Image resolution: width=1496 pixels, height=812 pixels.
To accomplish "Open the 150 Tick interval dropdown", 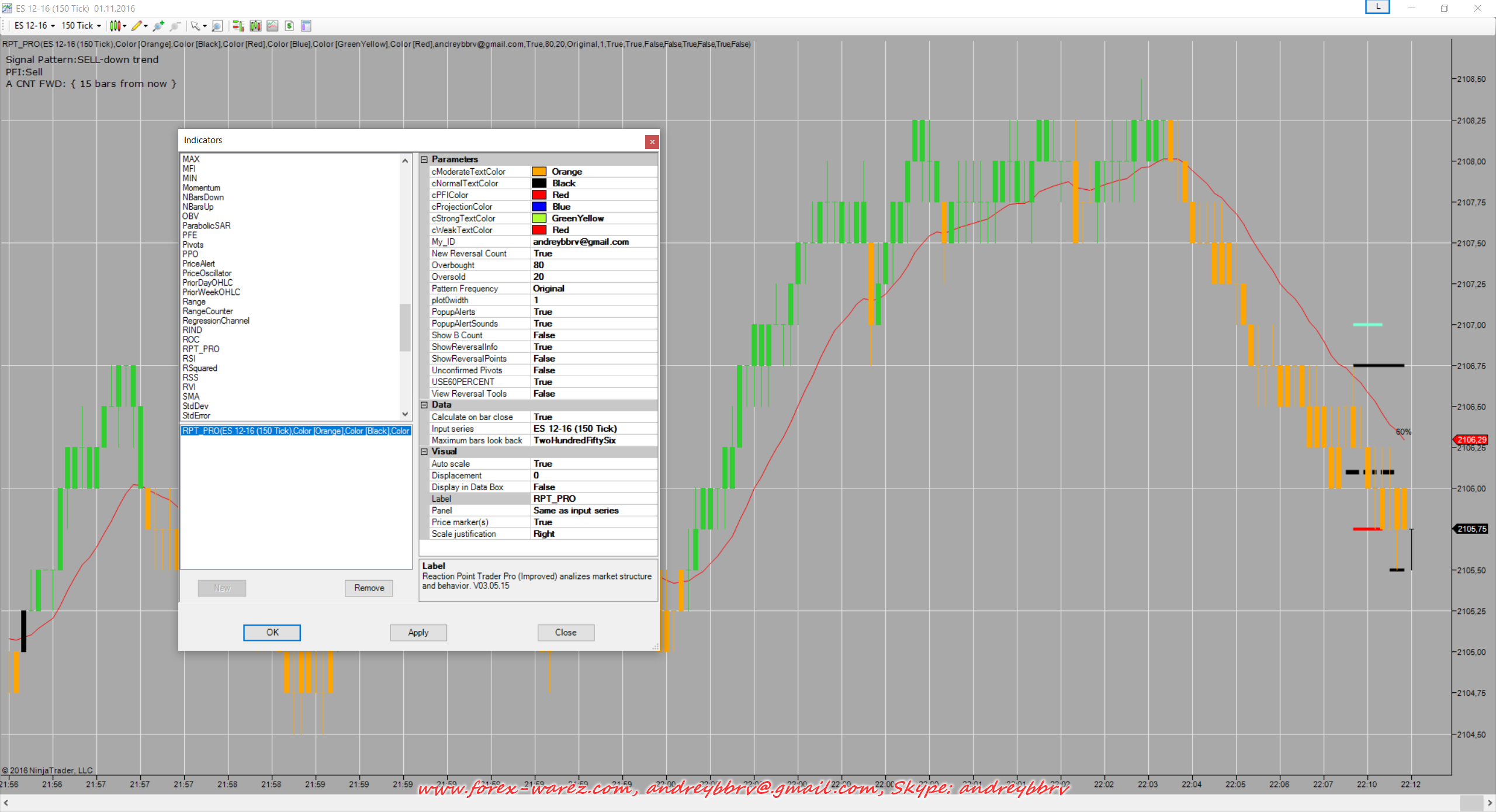I will coord(81,26).
